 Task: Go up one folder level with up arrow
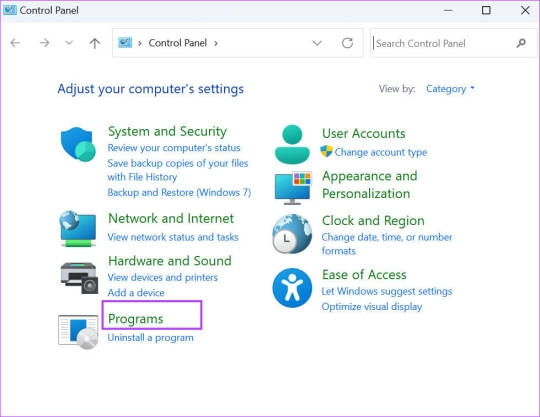point(95,43)
